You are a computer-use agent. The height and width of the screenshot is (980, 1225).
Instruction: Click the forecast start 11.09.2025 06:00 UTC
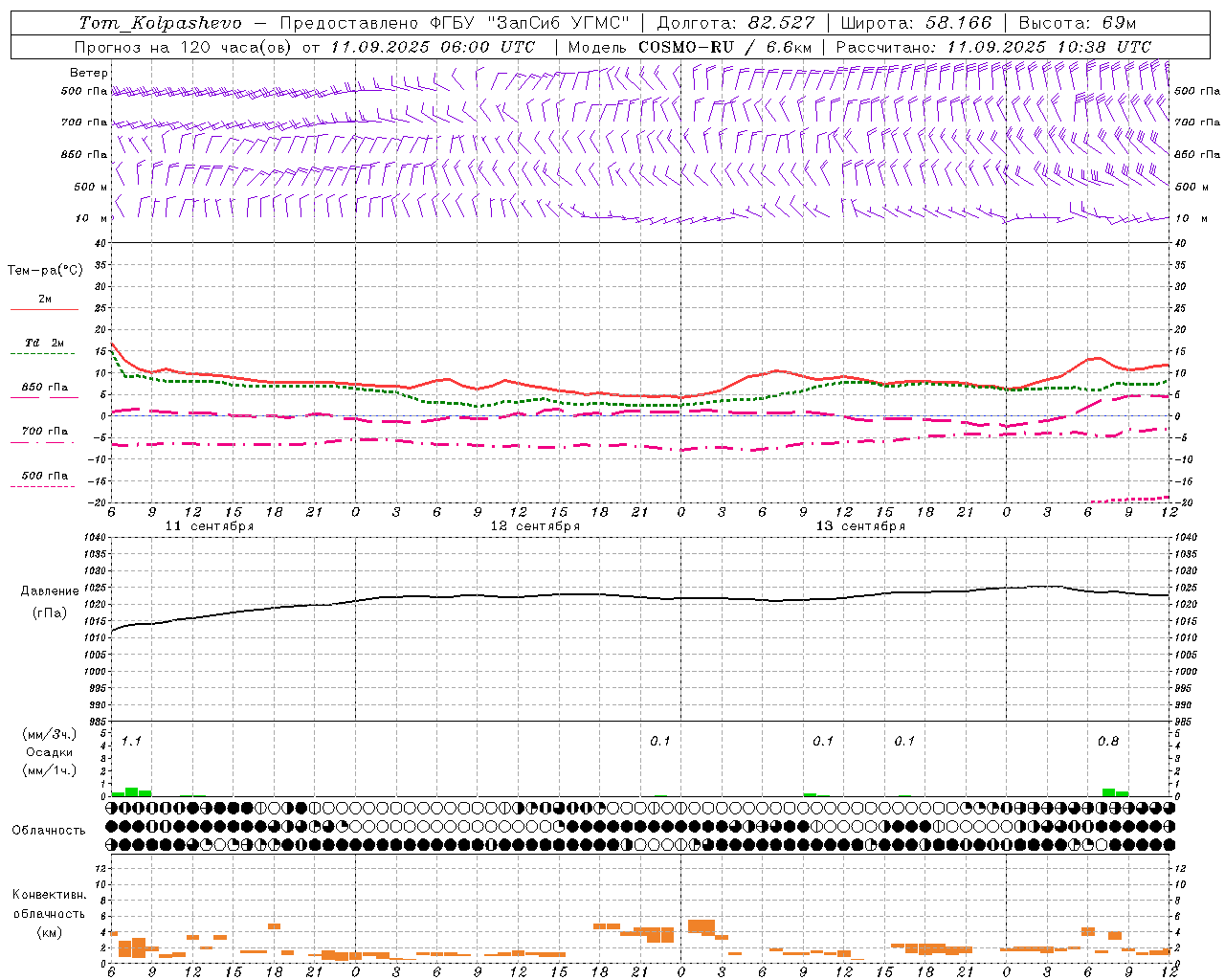pyautogui.click(x=433, y=47)
